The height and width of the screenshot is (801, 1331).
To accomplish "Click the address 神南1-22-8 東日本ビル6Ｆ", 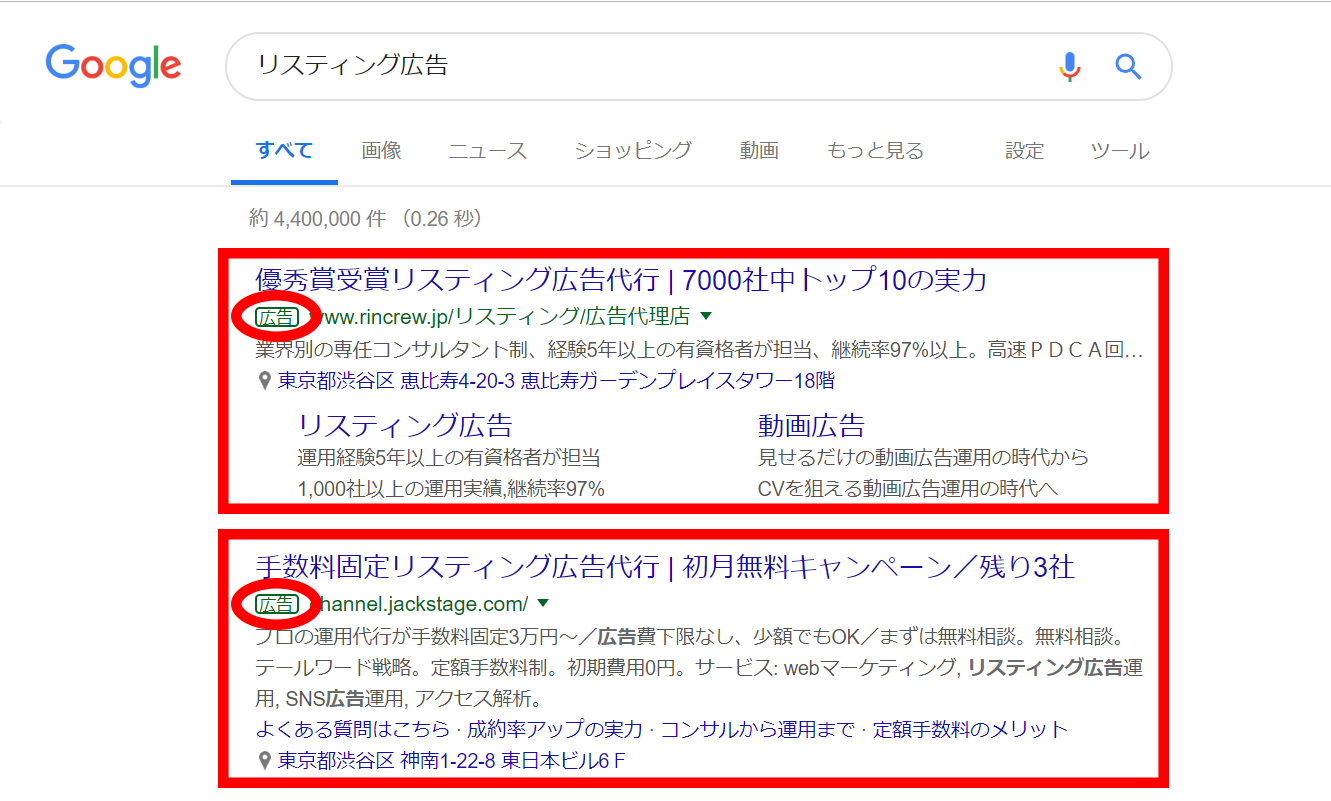I will point(452,761).
